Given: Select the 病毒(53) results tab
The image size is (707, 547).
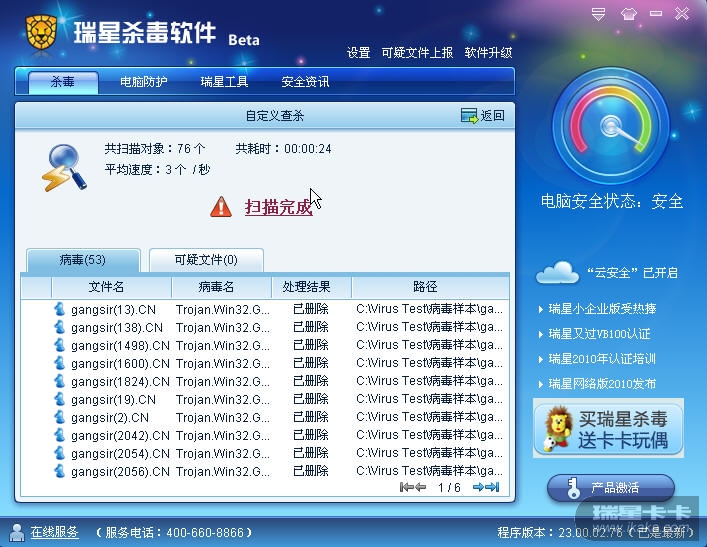Looking at the screenshot, I should 83,260.
